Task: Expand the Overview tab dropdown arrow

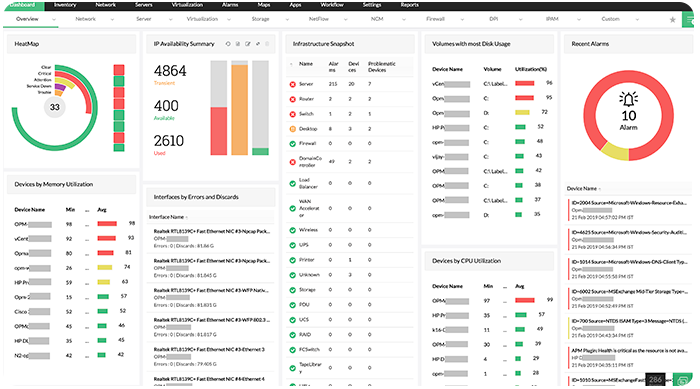Action: tap(54, 19)
